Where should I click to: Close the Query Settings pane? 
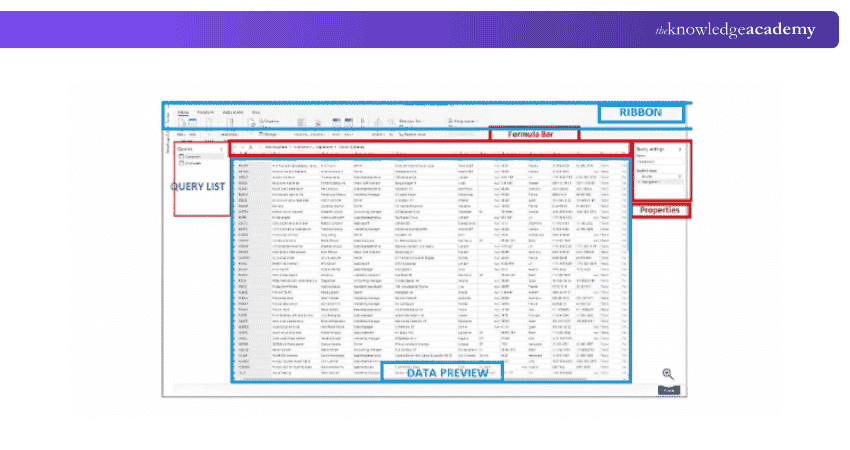(681, 149)
